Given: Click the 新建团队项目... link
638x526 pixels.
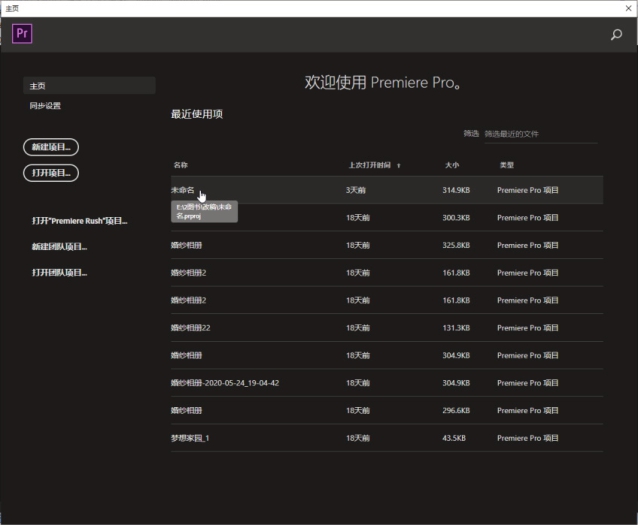Looking at the screenshot, I should tap(59, 247).
